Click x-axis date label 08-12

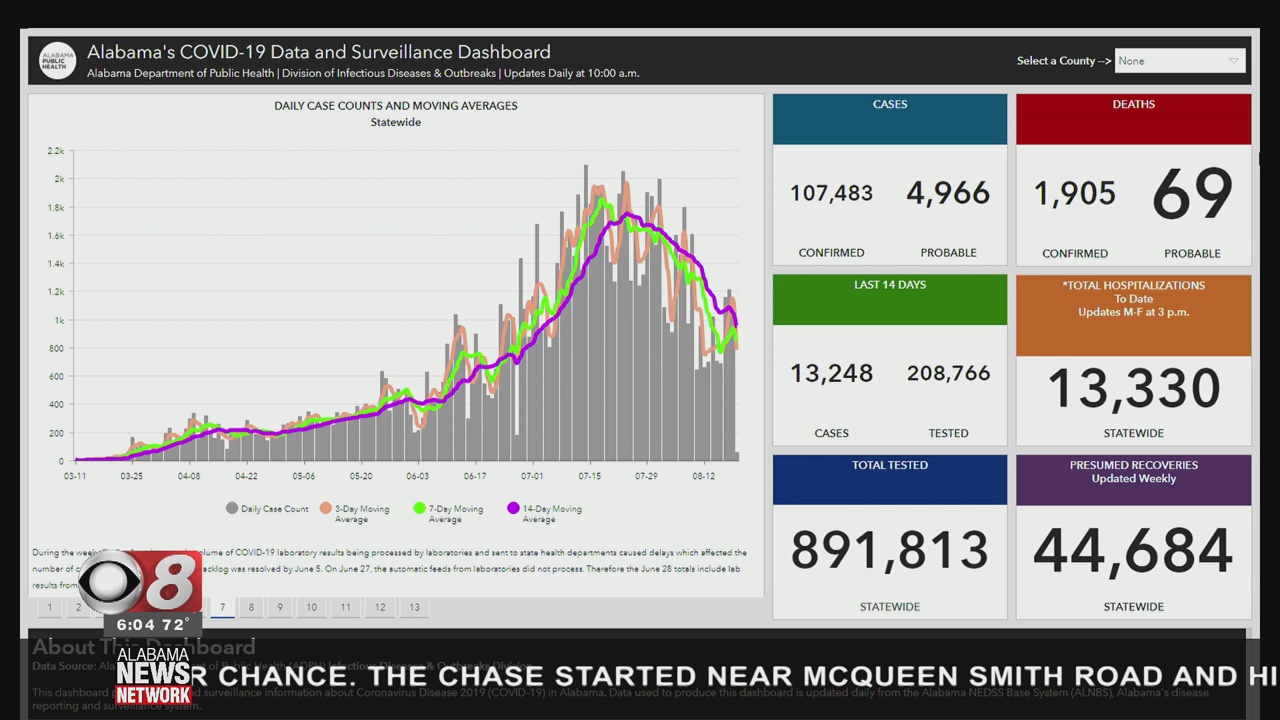703,476
